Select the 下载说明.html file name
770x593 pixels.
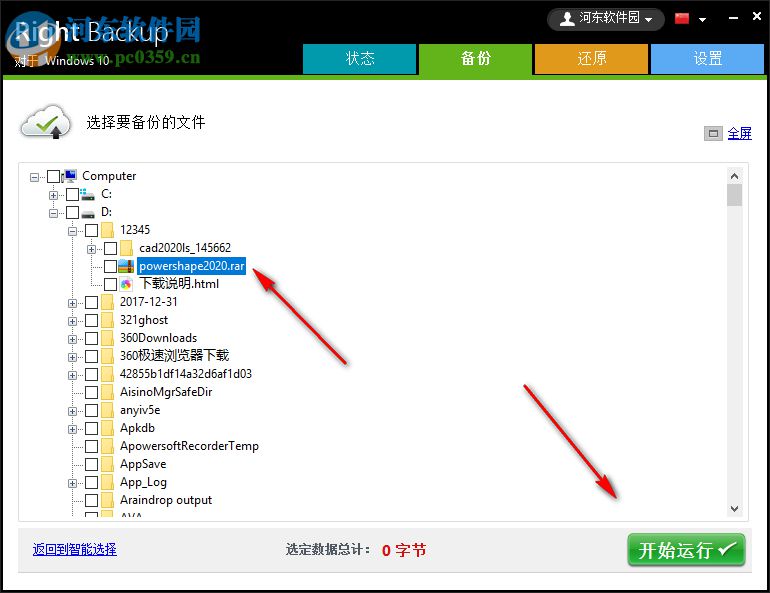[x=179, y=284]
